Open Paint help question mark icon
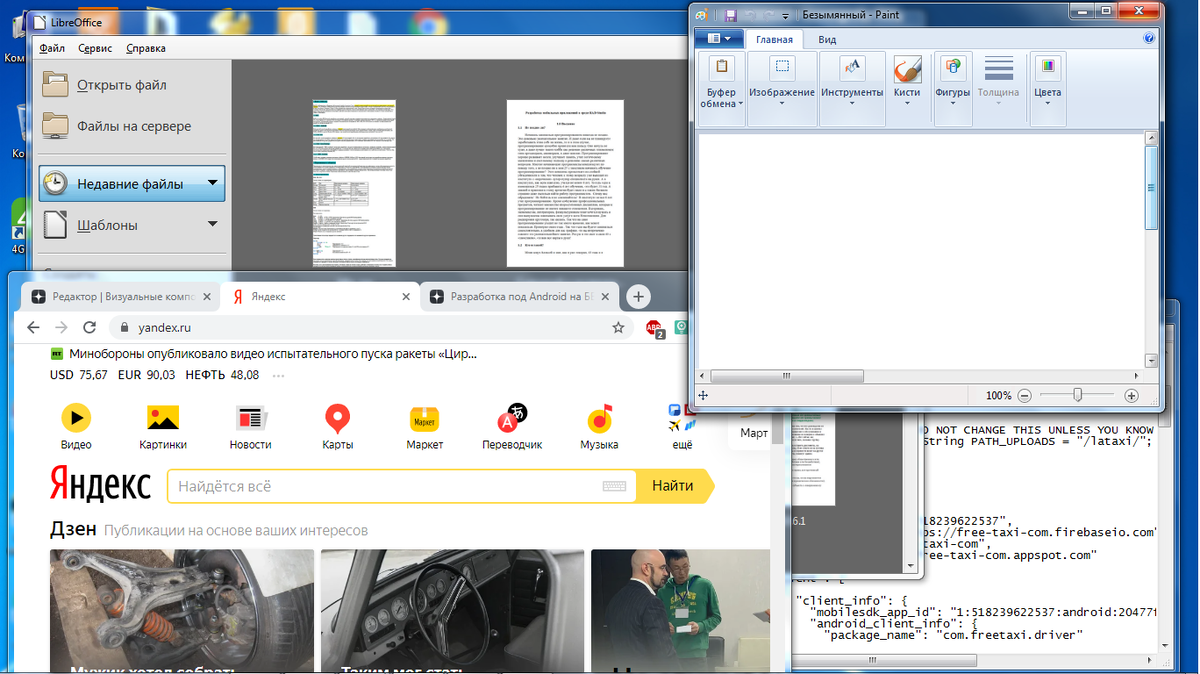 pos(1149,39)
